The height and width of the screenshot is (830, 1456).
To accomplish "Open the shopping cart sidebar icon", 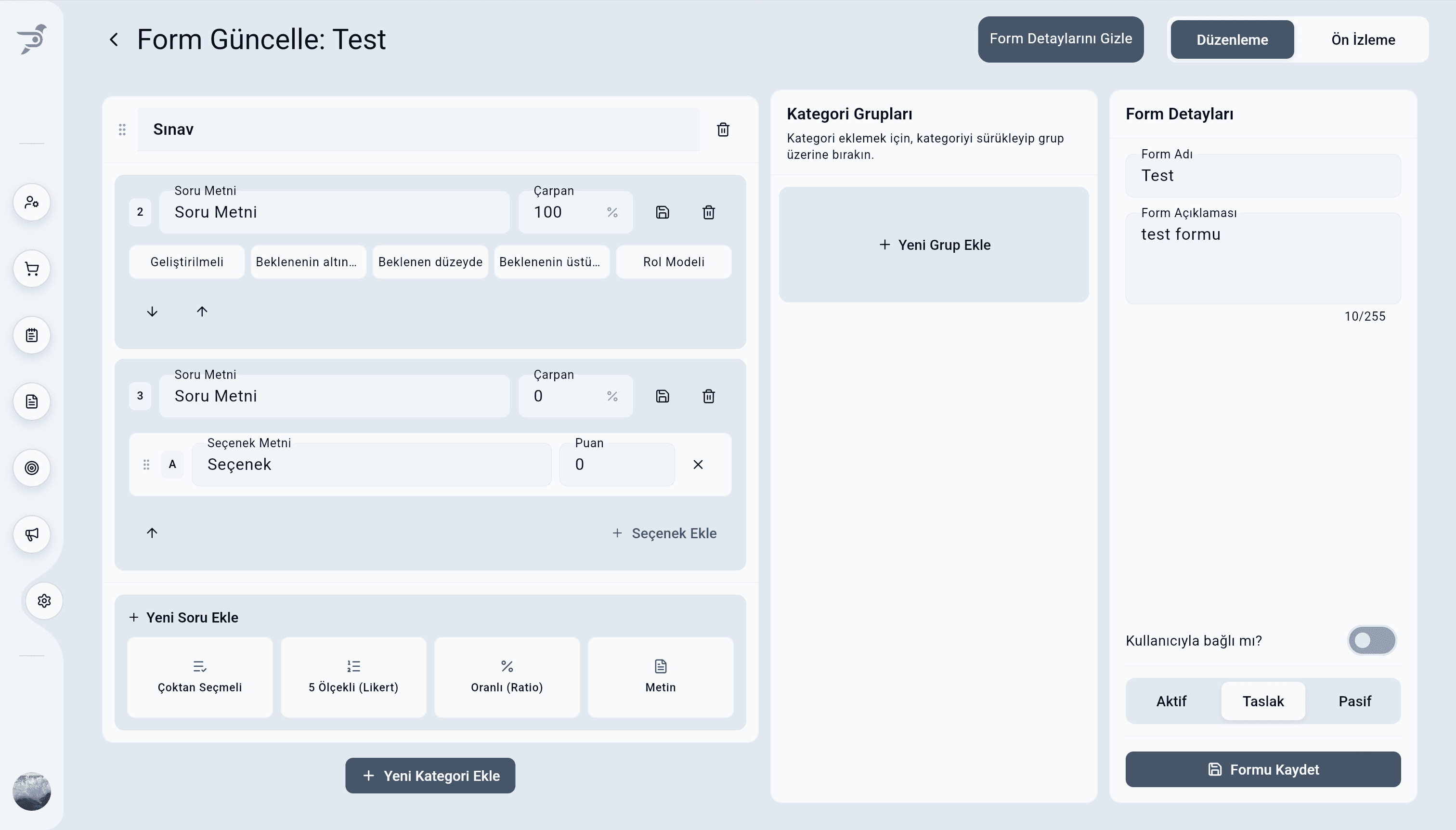I will point(32,269).
